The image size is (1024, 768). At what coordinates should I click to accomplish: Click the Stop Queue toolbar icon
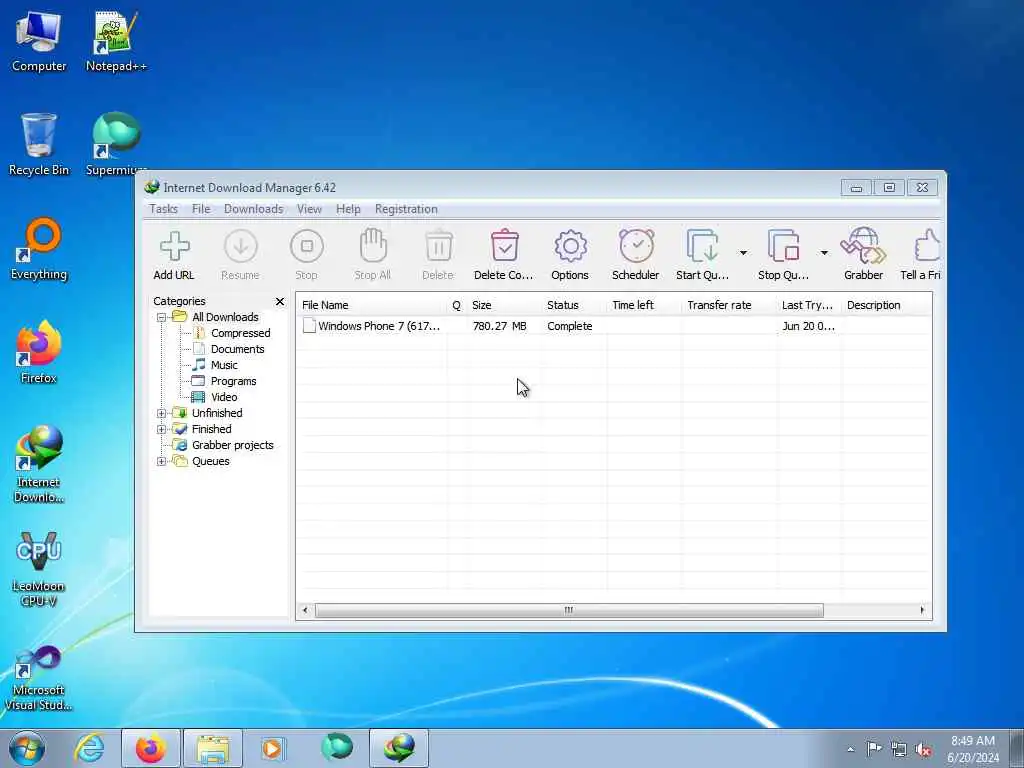point(783,246)
